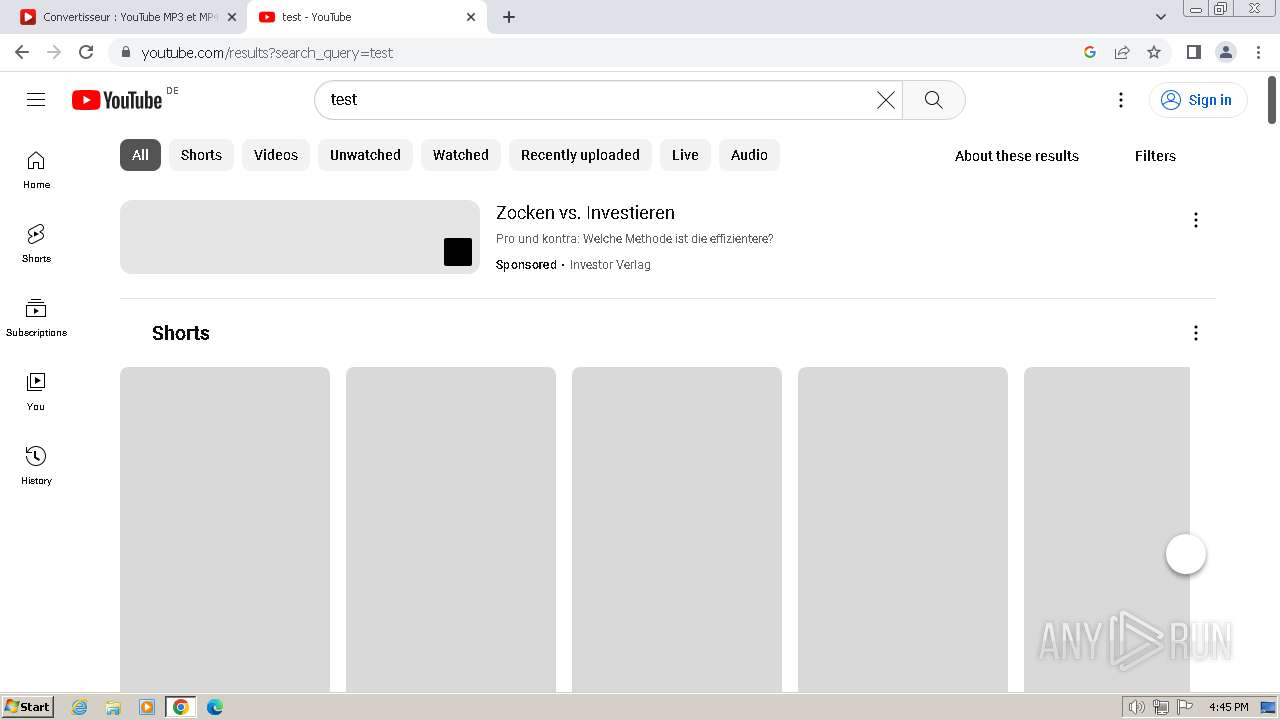
Task: Toggle the Chrome side panel
Action: (1194, 52)
